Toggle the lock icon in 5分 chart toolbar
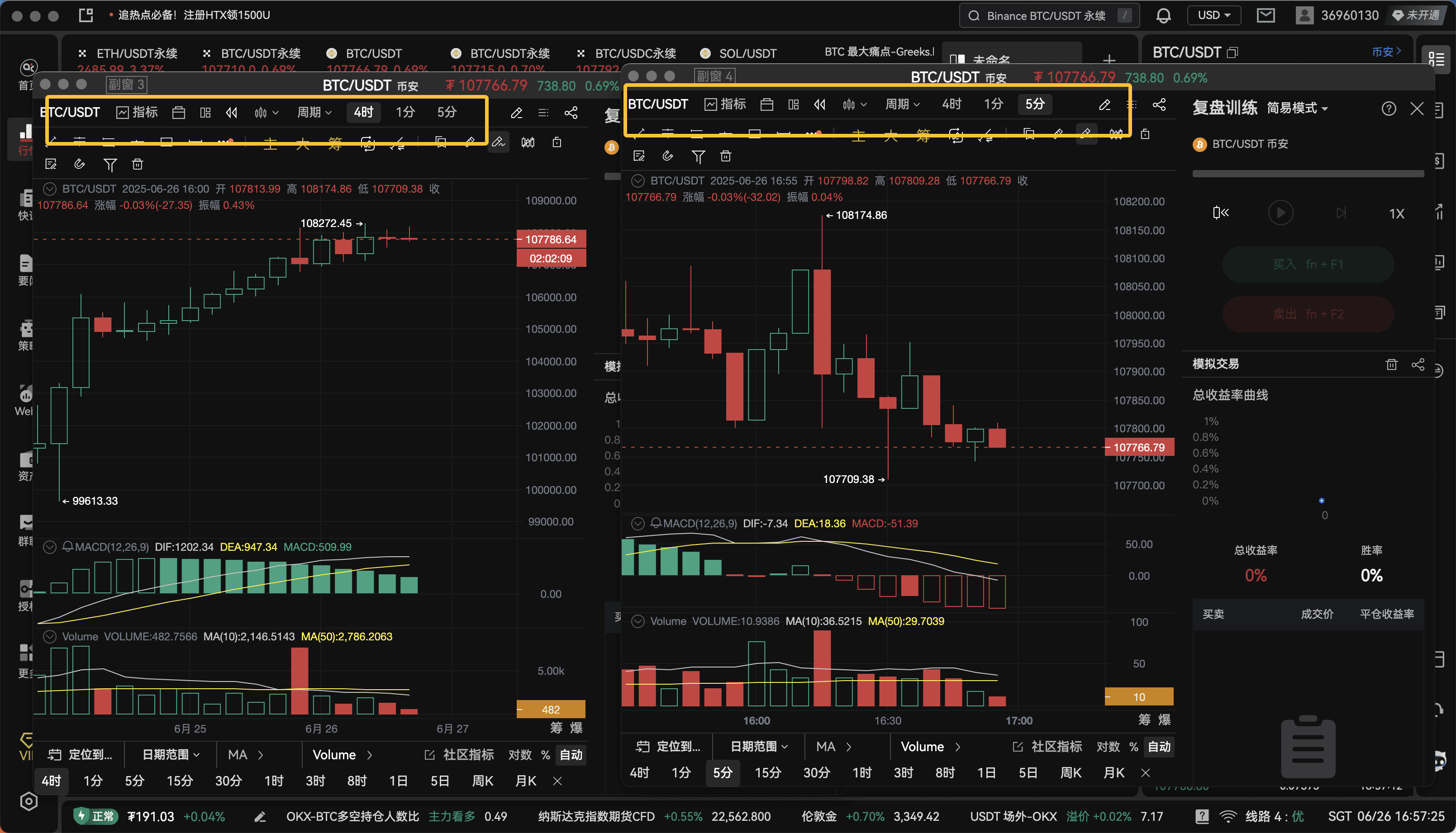Viewport: 1456px width, 833px height. point(1145,134)
